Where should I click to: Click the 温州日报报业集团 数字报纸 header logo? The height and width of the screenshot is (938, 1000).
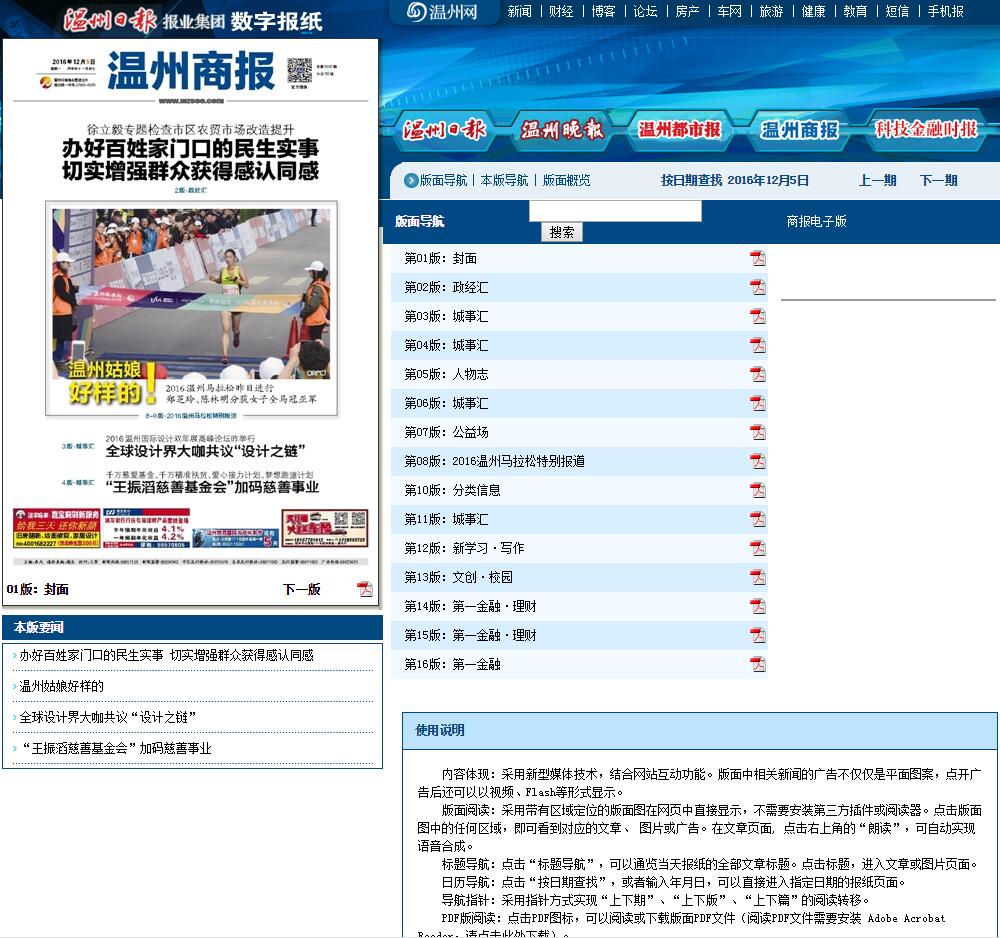[193, 21]
